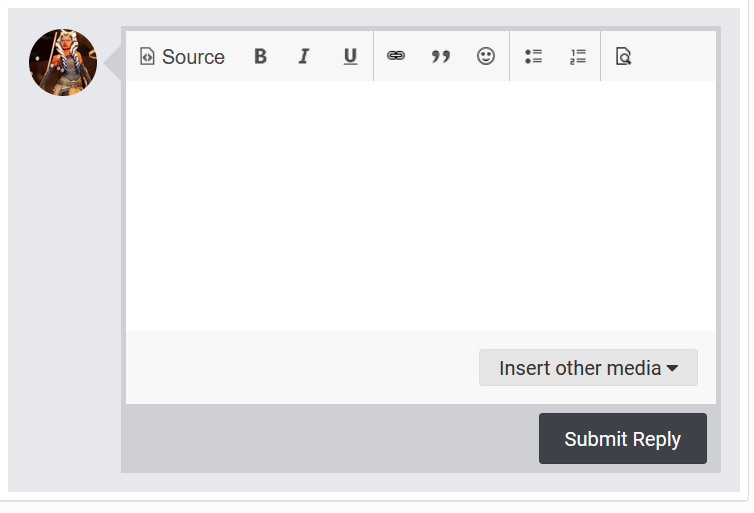Click the "Insert other media" text label
Screen dimensions: 754x513
point(580,368)
